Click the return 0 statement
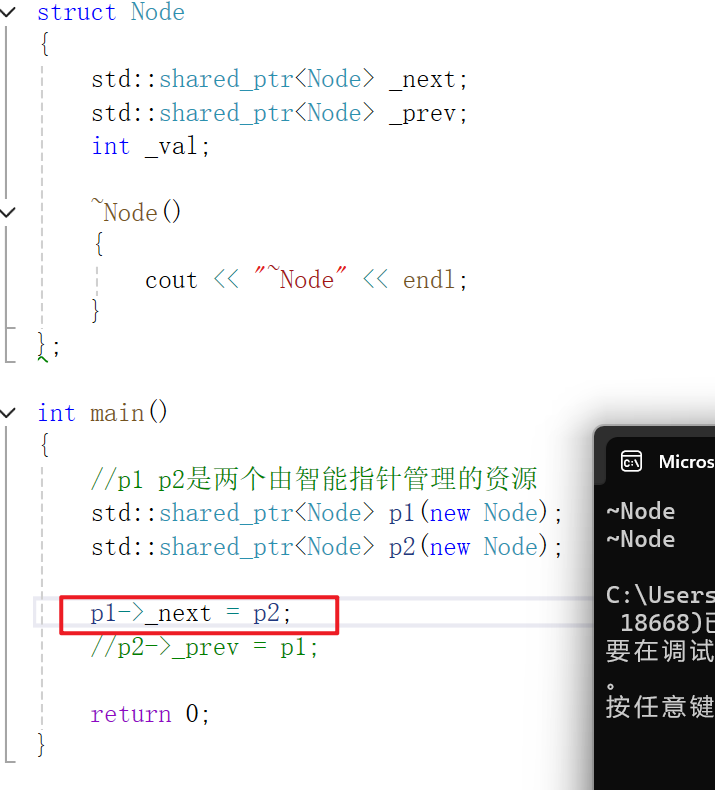Viewport: 715px width, 790px height. [150, 714]
